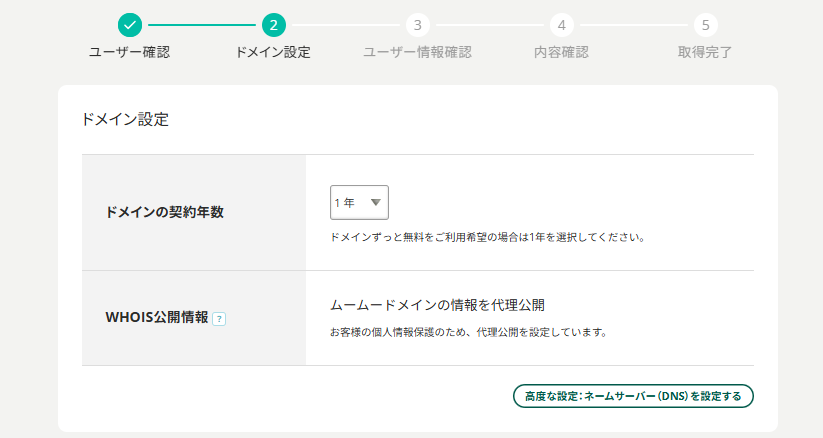Viewport: 823px width, 438px height.
Task: Open the WHOIS公開情報 help question mark
Action: pyautogui.click(x=219, y=319)
